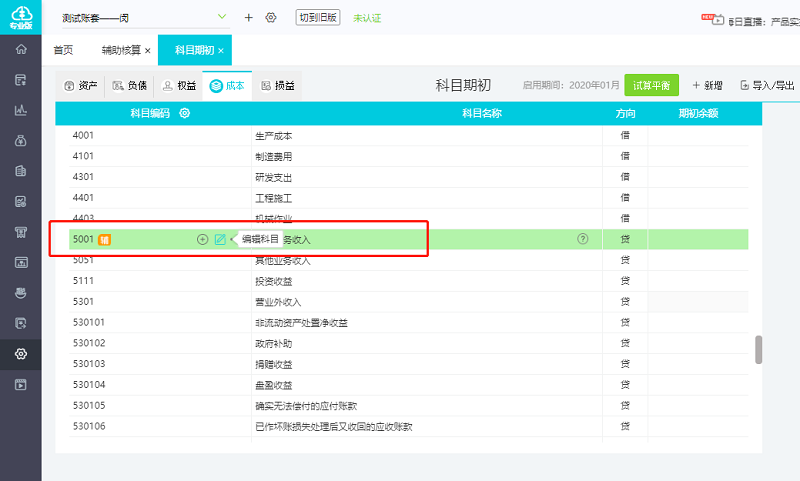
Task: Click the live broadcast NEW icon
Action: (x=713, y=20)
